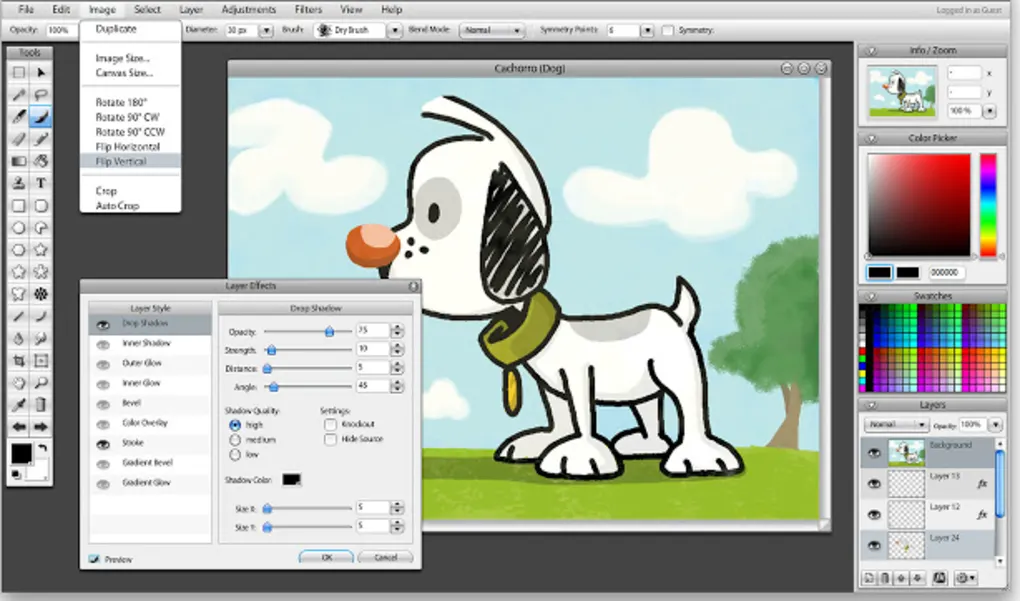Create a new layer in Layers panel
Screen dimensions: 1020x601
click(x=868, y=578)
